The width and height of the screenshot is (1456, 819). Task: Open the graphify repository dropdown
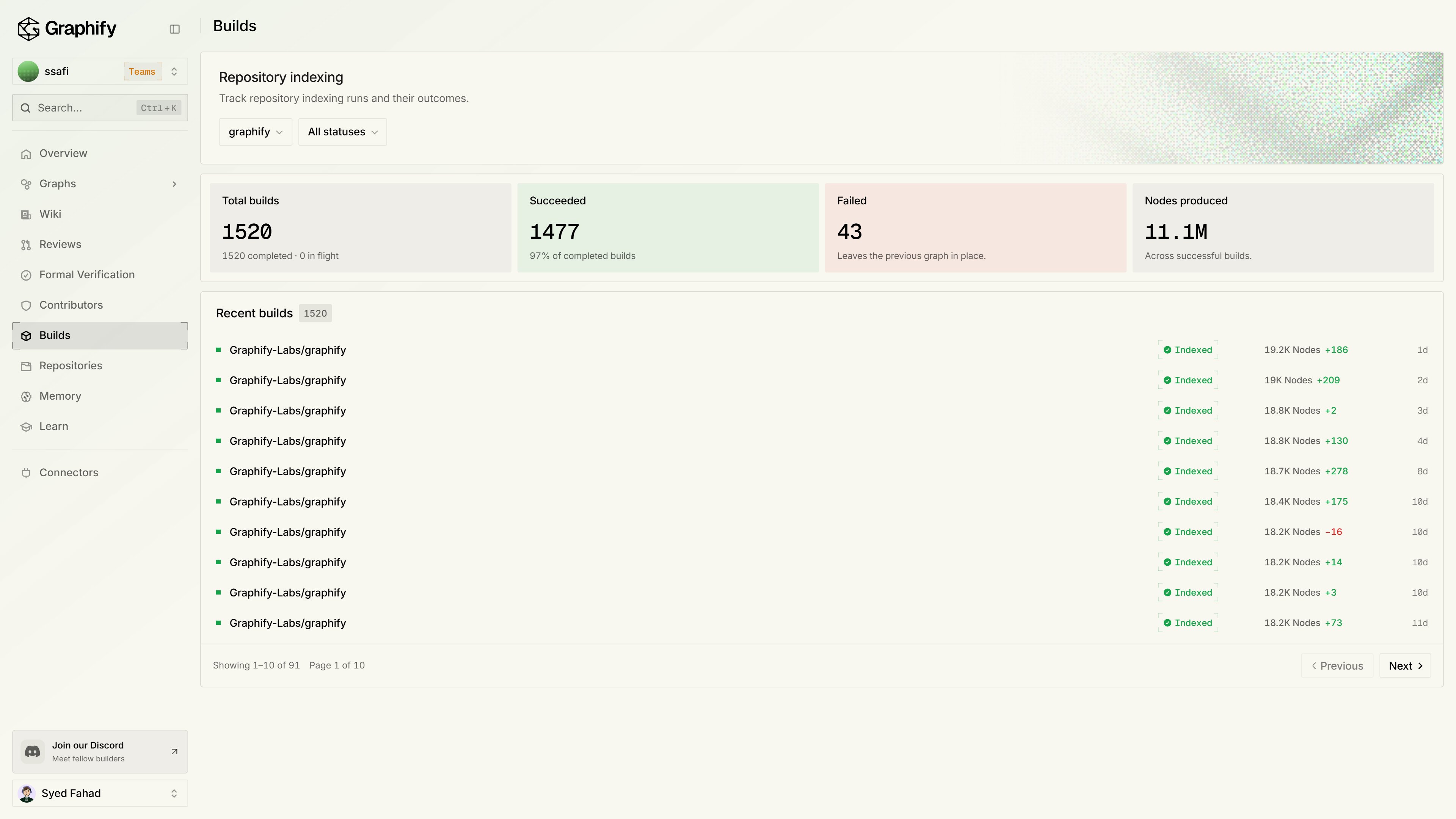point(256,132)
